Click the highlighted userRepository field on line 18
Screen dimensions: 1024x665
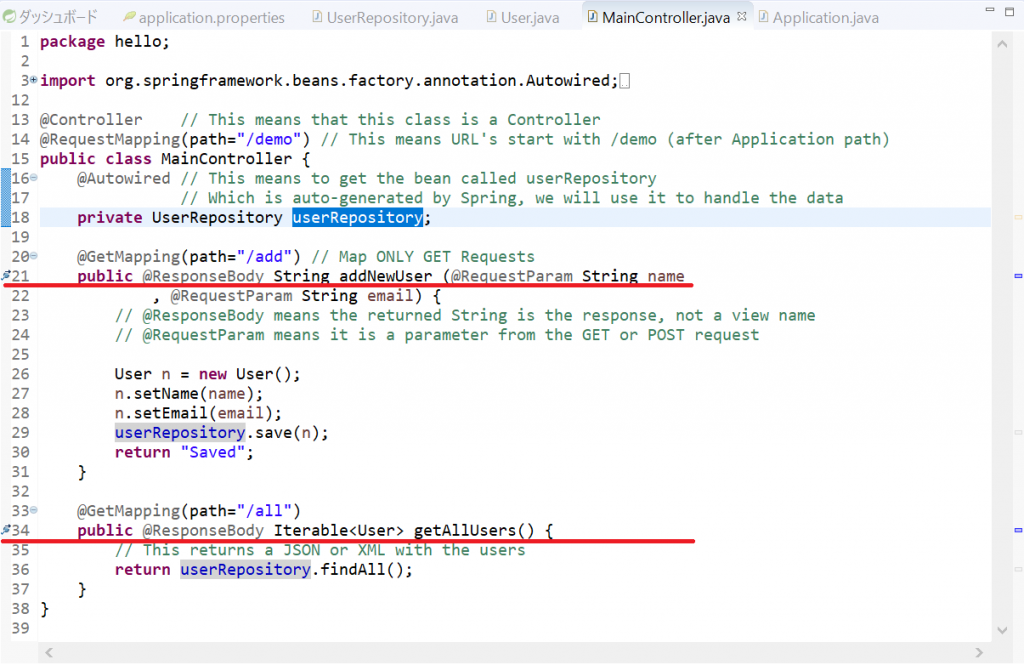[357, 218]
